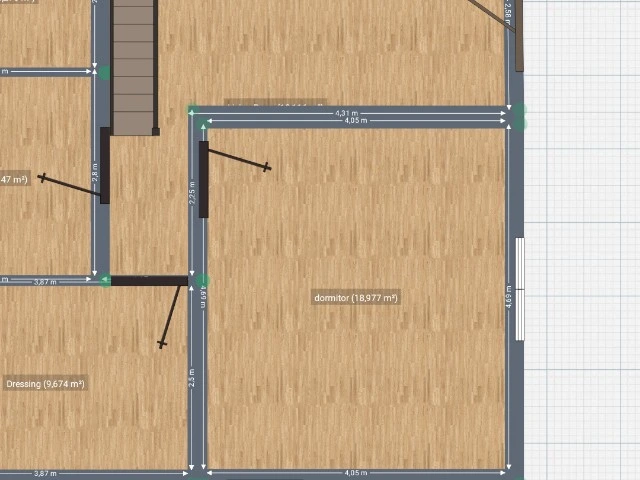Click the 3,87 m dimension above Dressing
The image size is (640, 480).
[46, 282]
